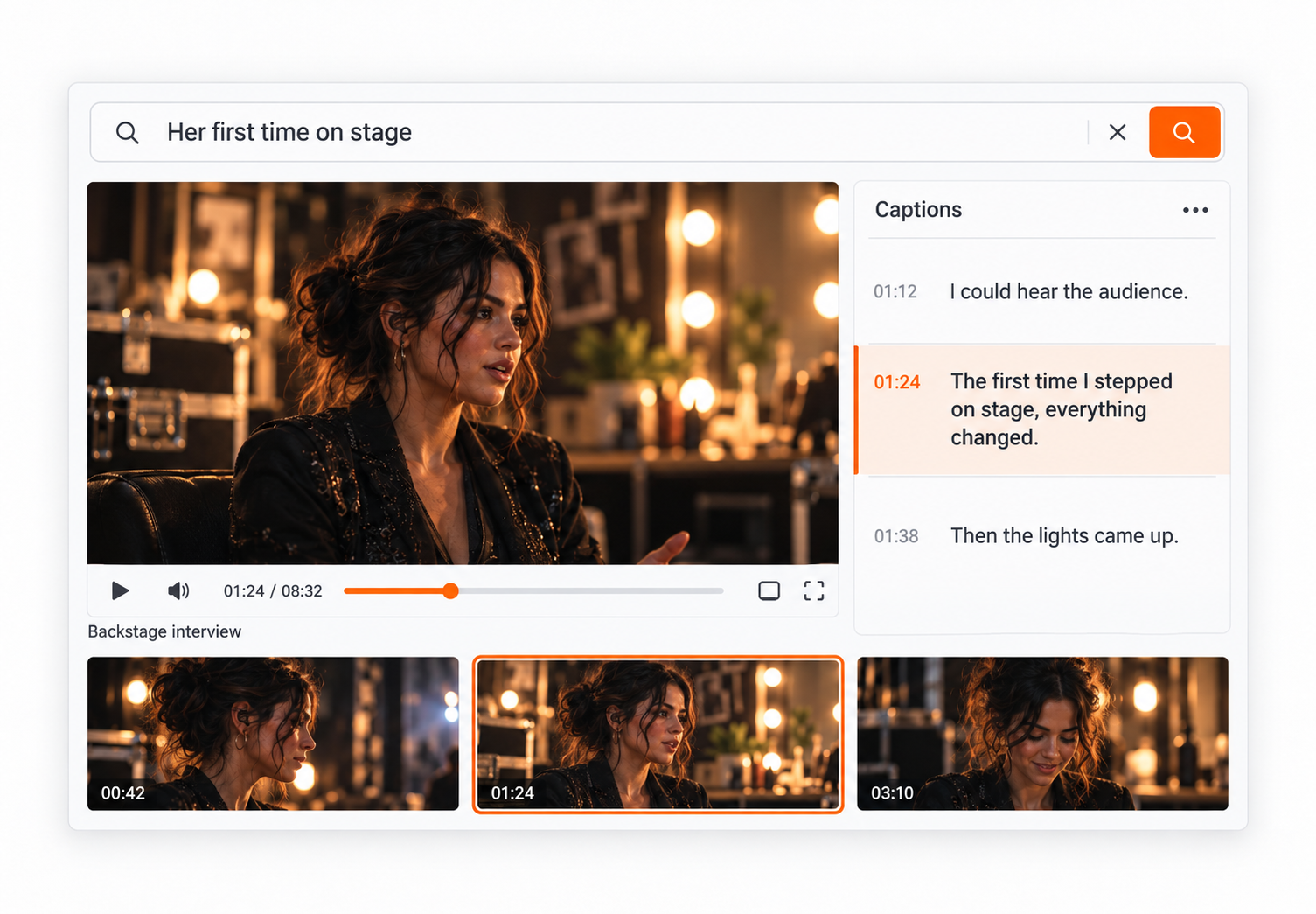
Task: Select highlighted caption 'The first time I stepped on stage'
Action: click(1042, 409)
